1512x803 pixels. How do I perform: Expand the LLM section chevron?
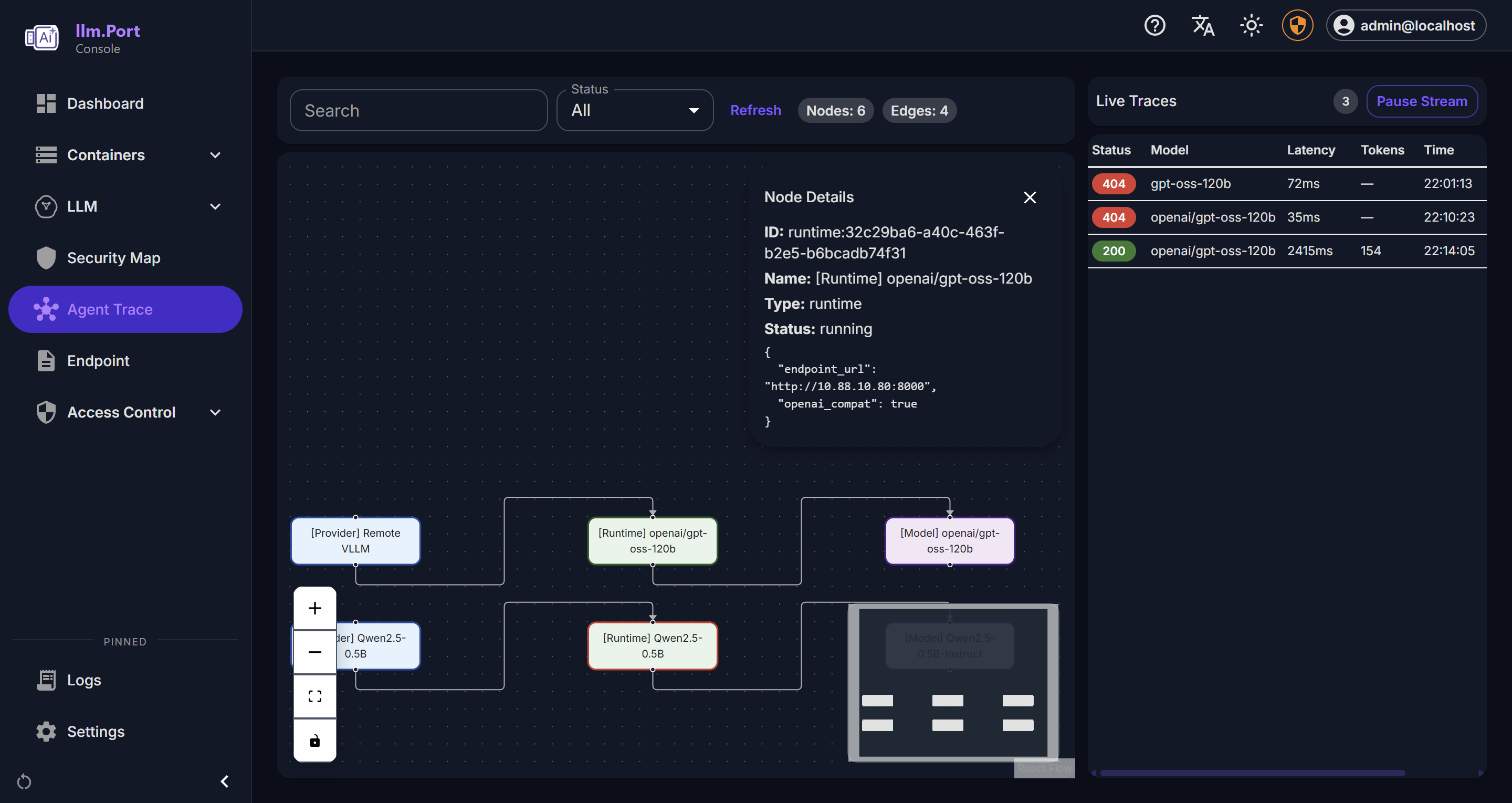point(215,206)
